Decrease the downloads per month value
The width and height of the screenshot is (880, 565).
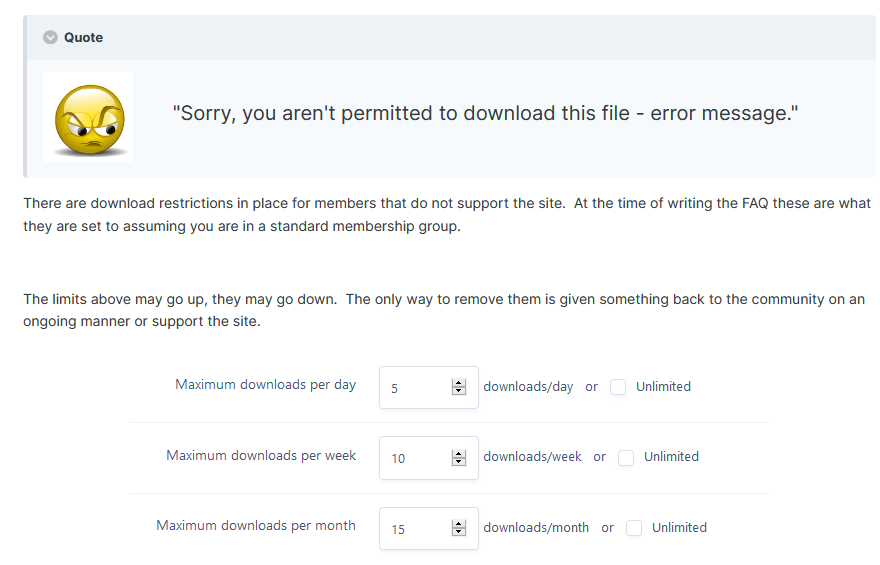click(459, 532)
